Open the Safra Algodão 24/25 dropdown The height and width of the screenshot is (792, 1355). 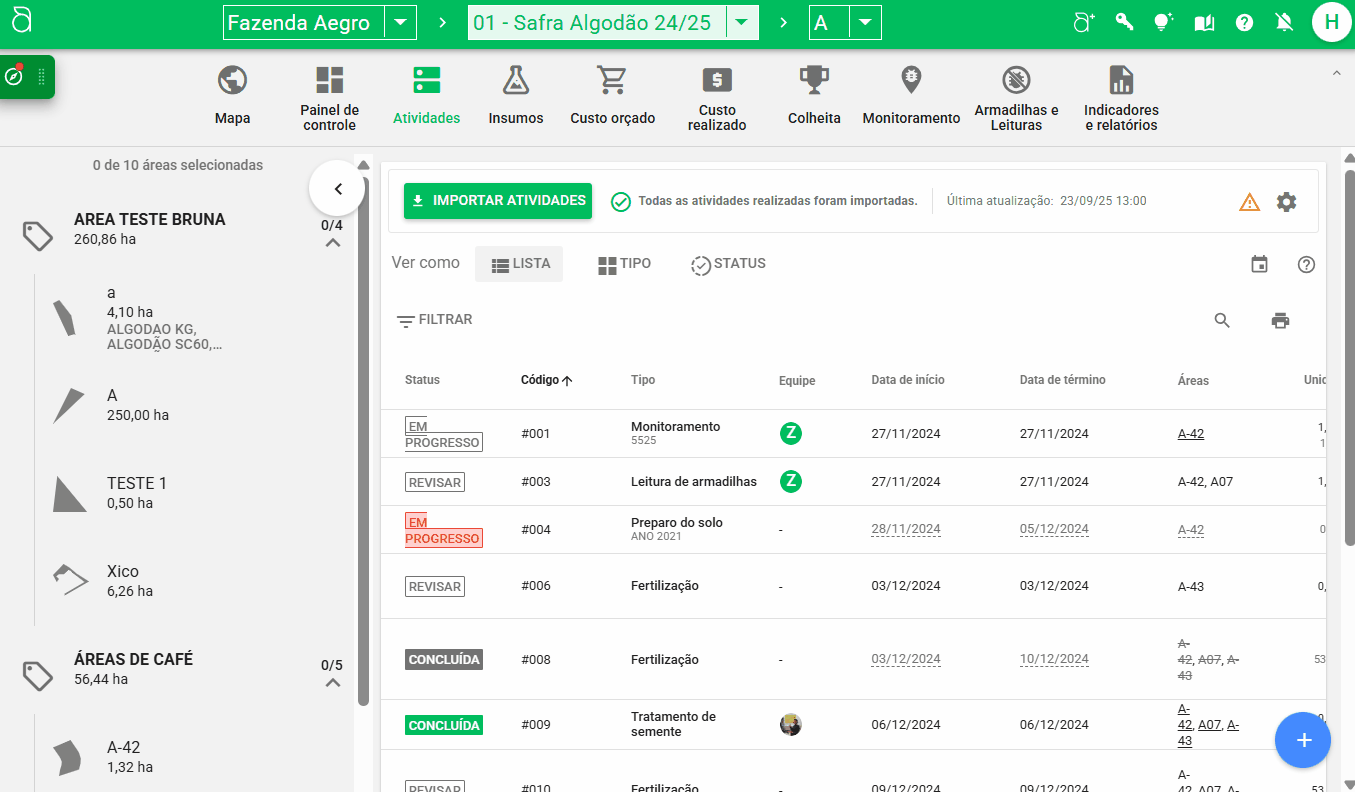coord(742,22)
